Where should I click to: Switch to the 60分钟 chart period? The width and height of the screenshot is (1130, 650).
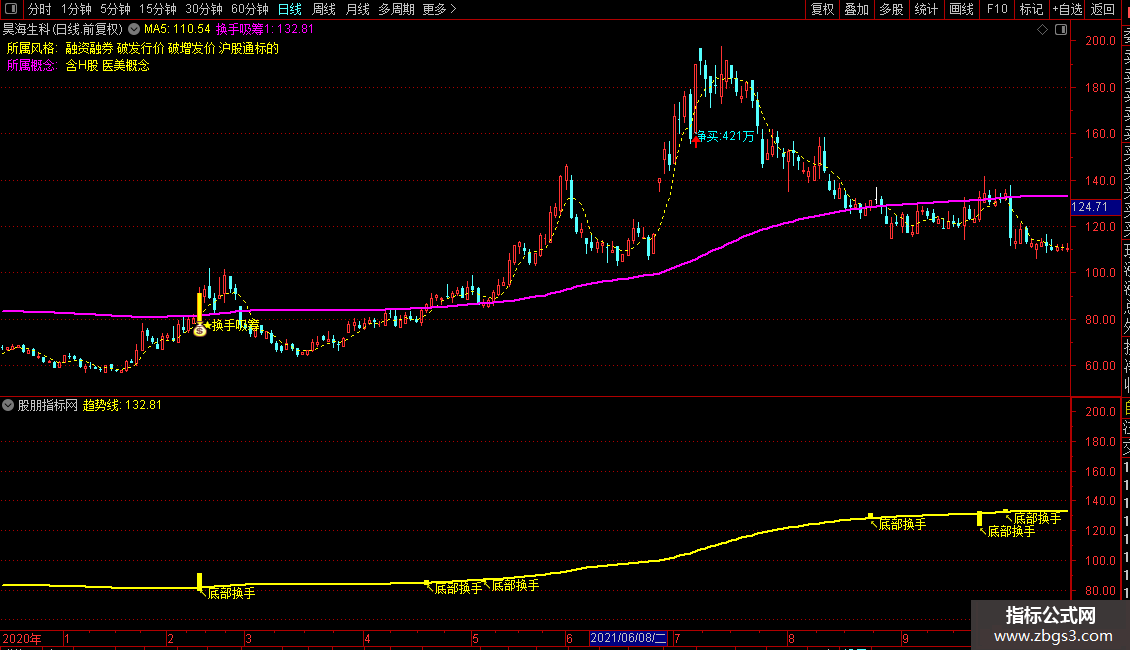coord(249,9)
